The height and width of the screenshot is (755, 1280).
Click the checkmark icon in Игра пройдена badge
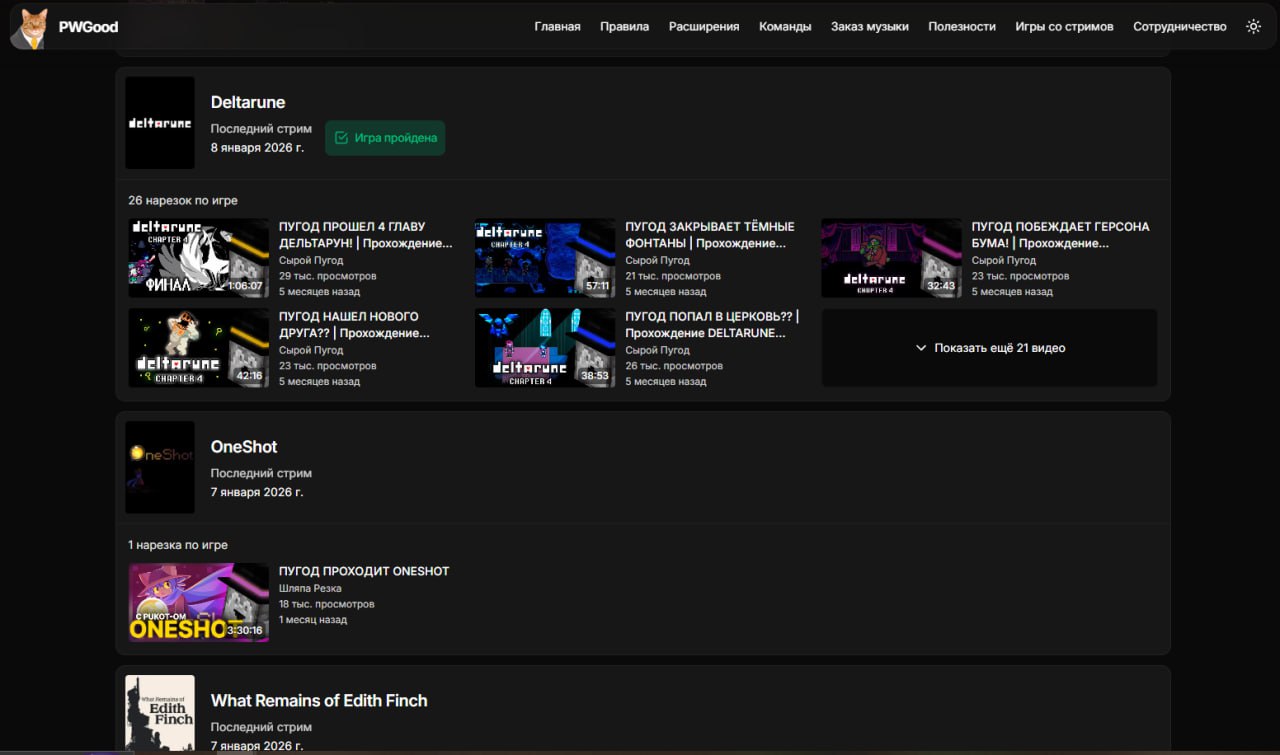(341, 138)
